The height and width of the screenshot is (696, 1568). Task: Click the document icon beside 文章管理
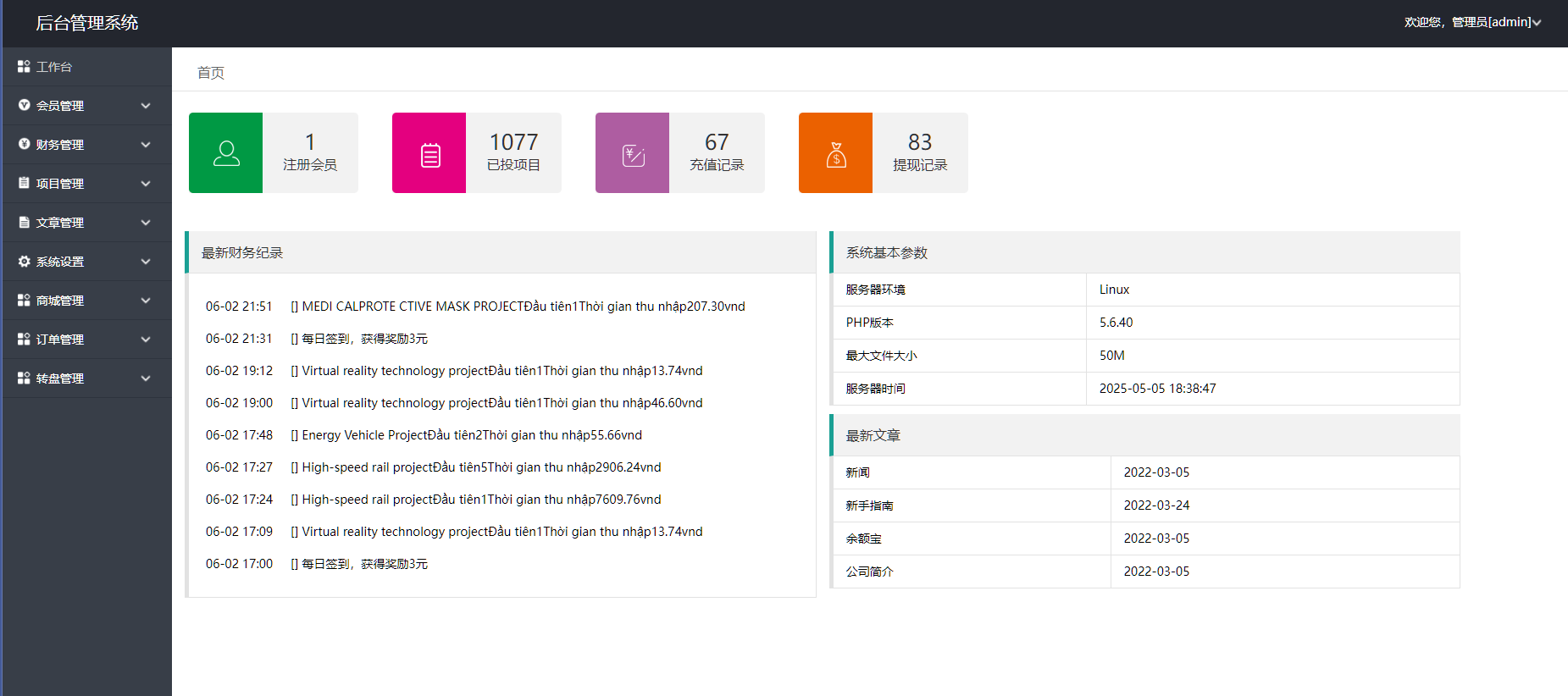click(24, 223)
